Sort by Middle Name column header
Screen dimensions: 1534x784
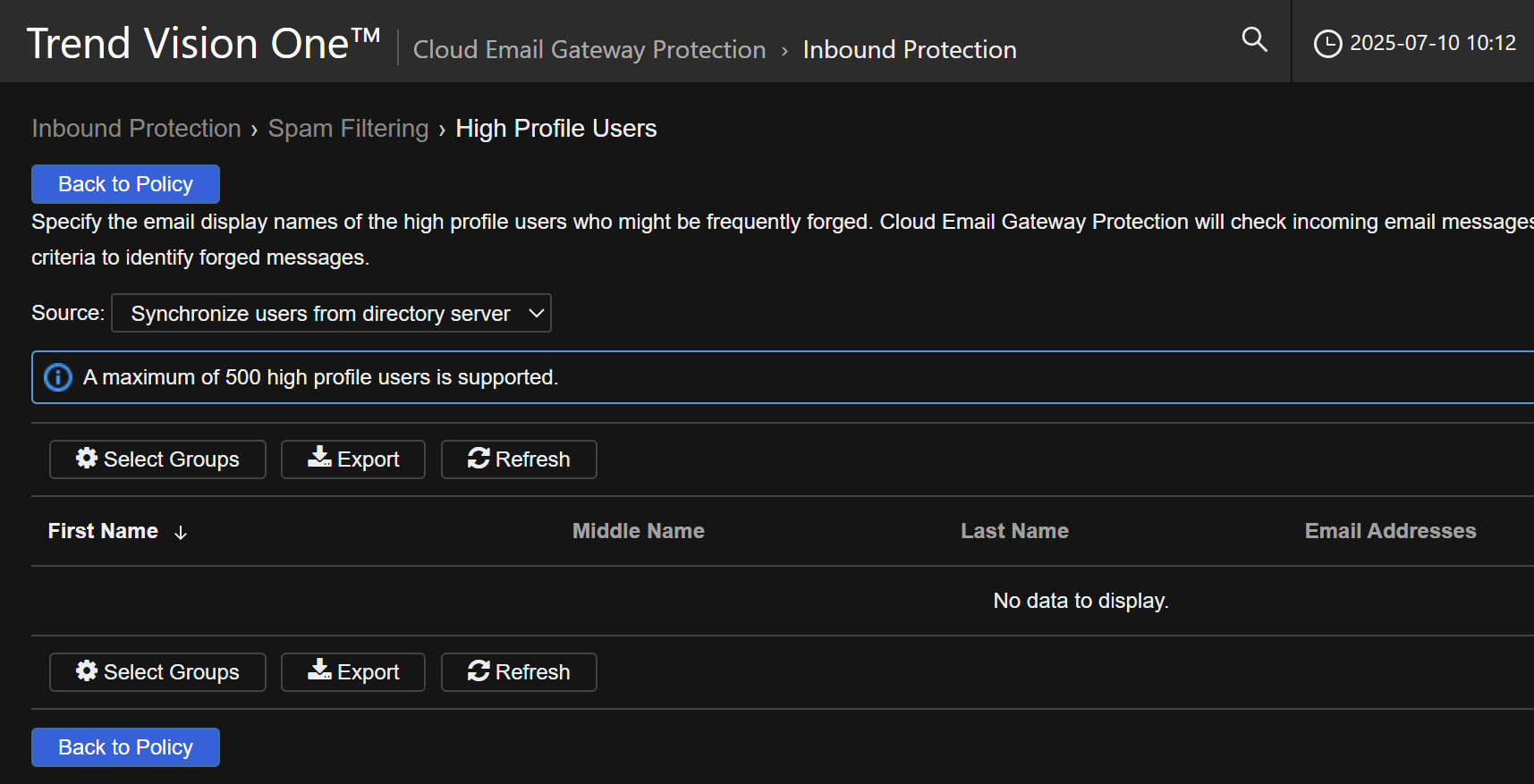(x=638, y=531)
